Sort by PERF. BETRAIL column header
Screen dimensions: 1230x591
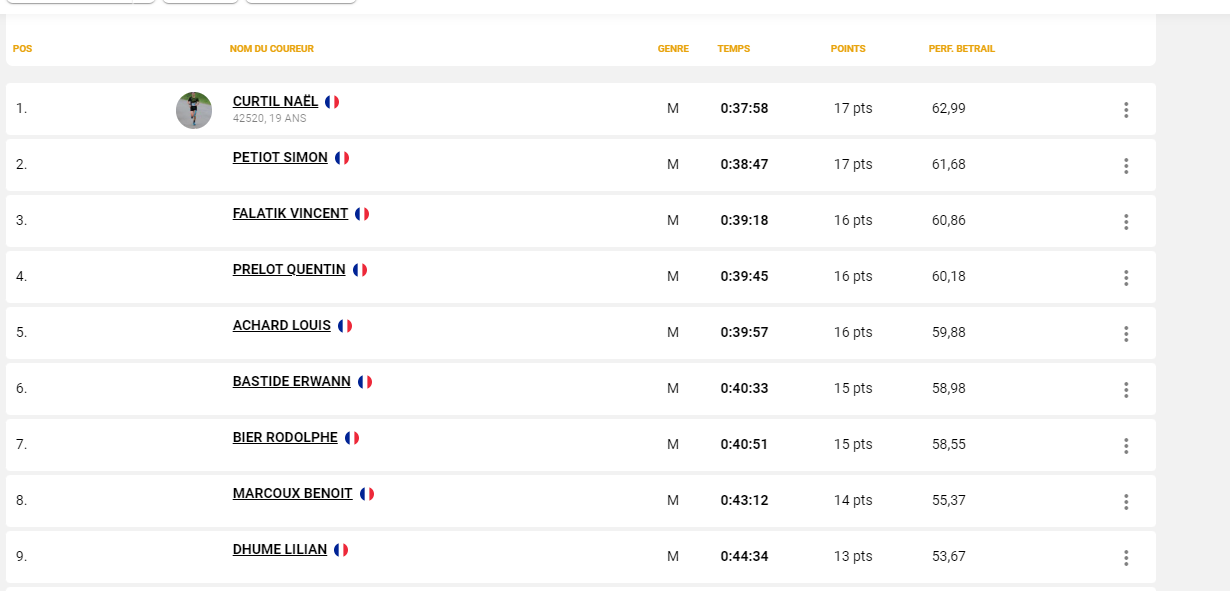click(961, 49)
